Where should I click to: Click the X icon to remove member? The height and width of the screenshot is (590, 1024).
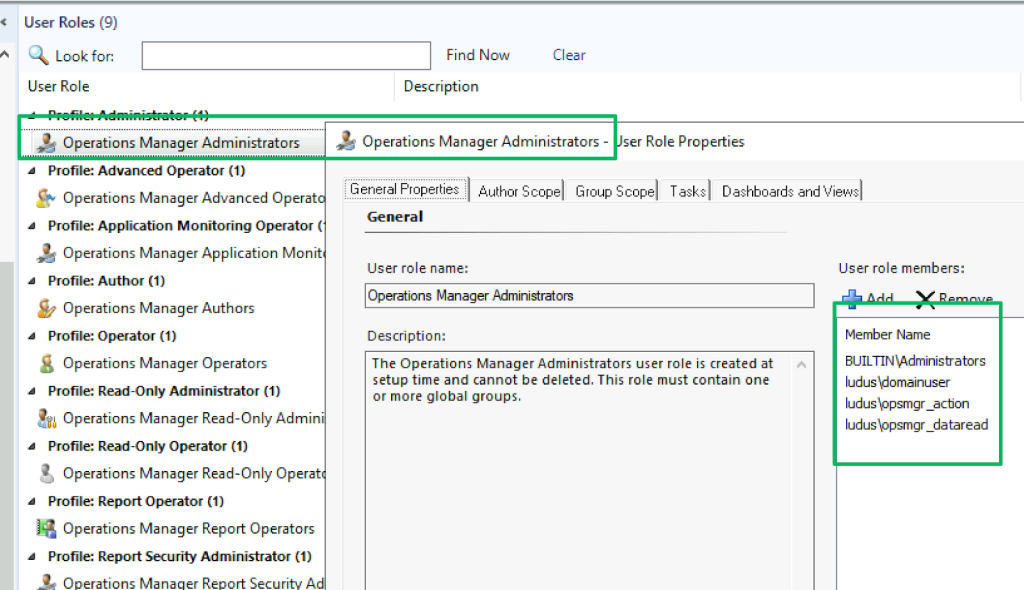925,299
